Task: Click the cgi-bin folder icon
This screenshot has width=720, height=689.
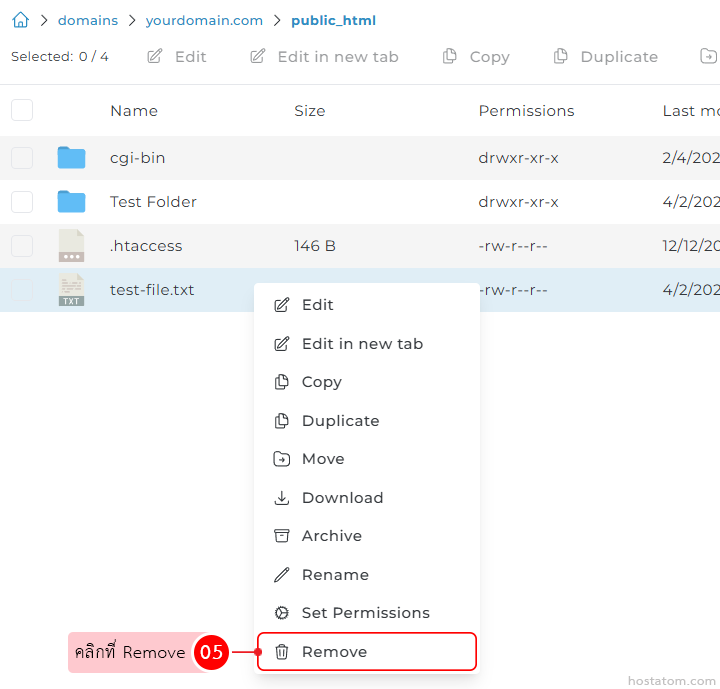Action: (71, 158)
